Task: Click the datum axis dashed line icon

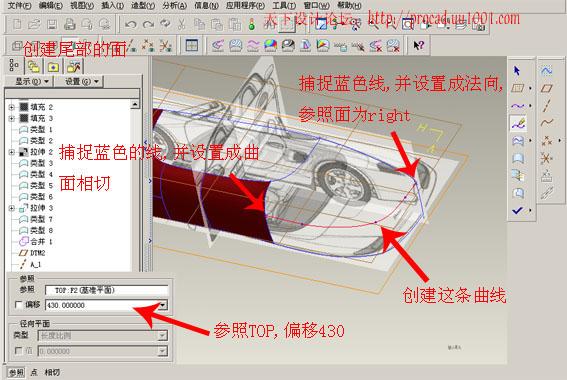Action: (546, 106)
